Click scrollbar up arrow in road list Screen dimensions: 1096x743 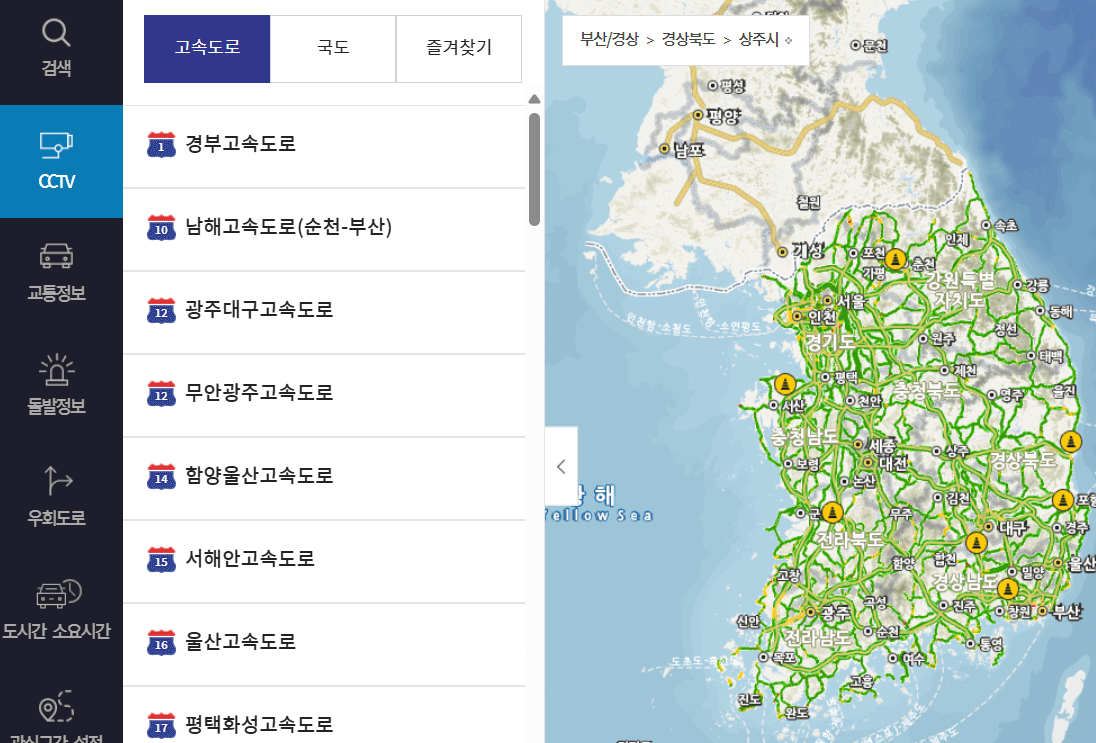click(x=535, y=99)
